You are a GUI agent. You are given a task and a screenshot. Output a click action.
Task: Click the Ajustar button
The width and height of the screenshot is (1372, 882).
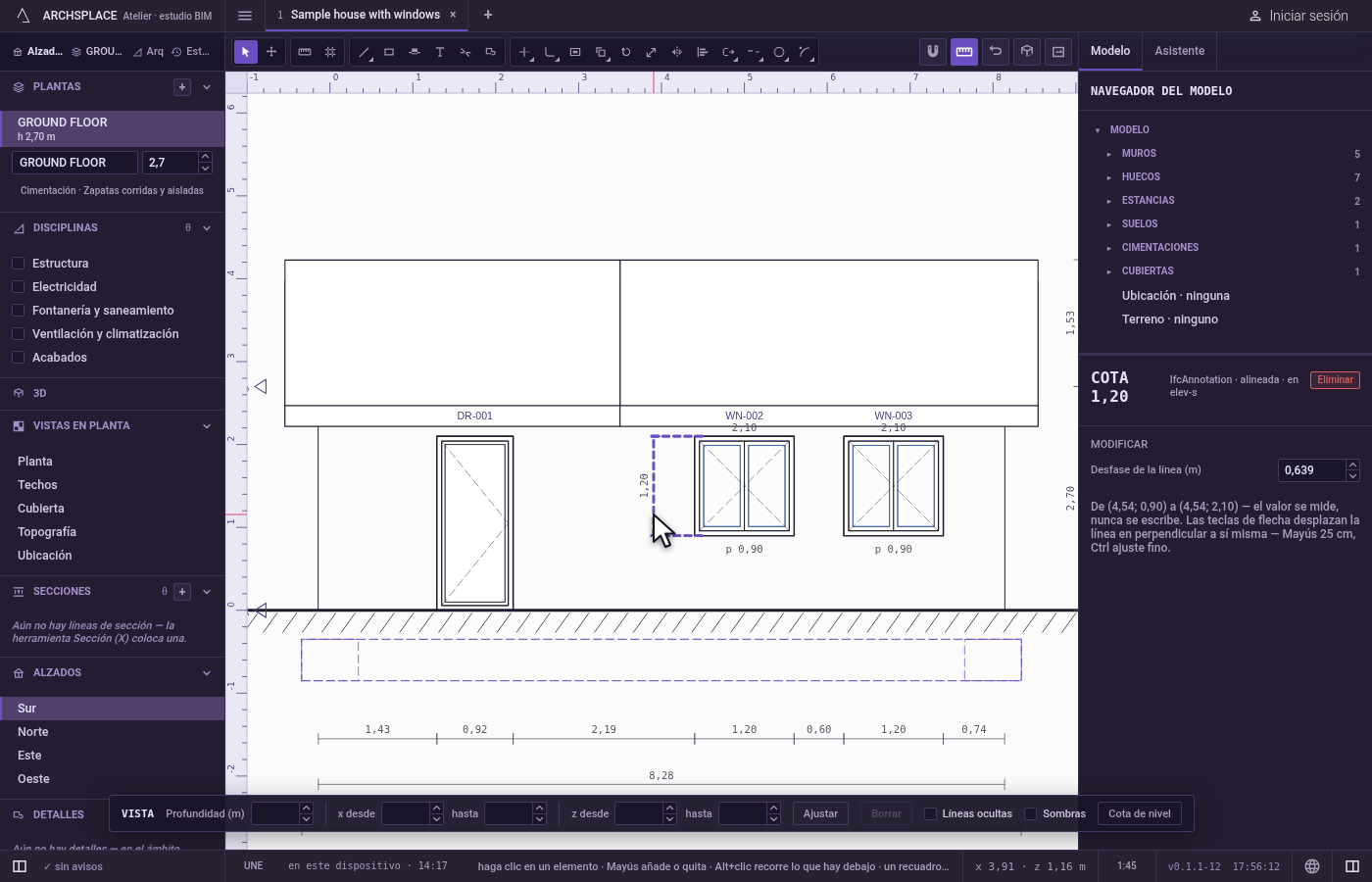(821, 813)
